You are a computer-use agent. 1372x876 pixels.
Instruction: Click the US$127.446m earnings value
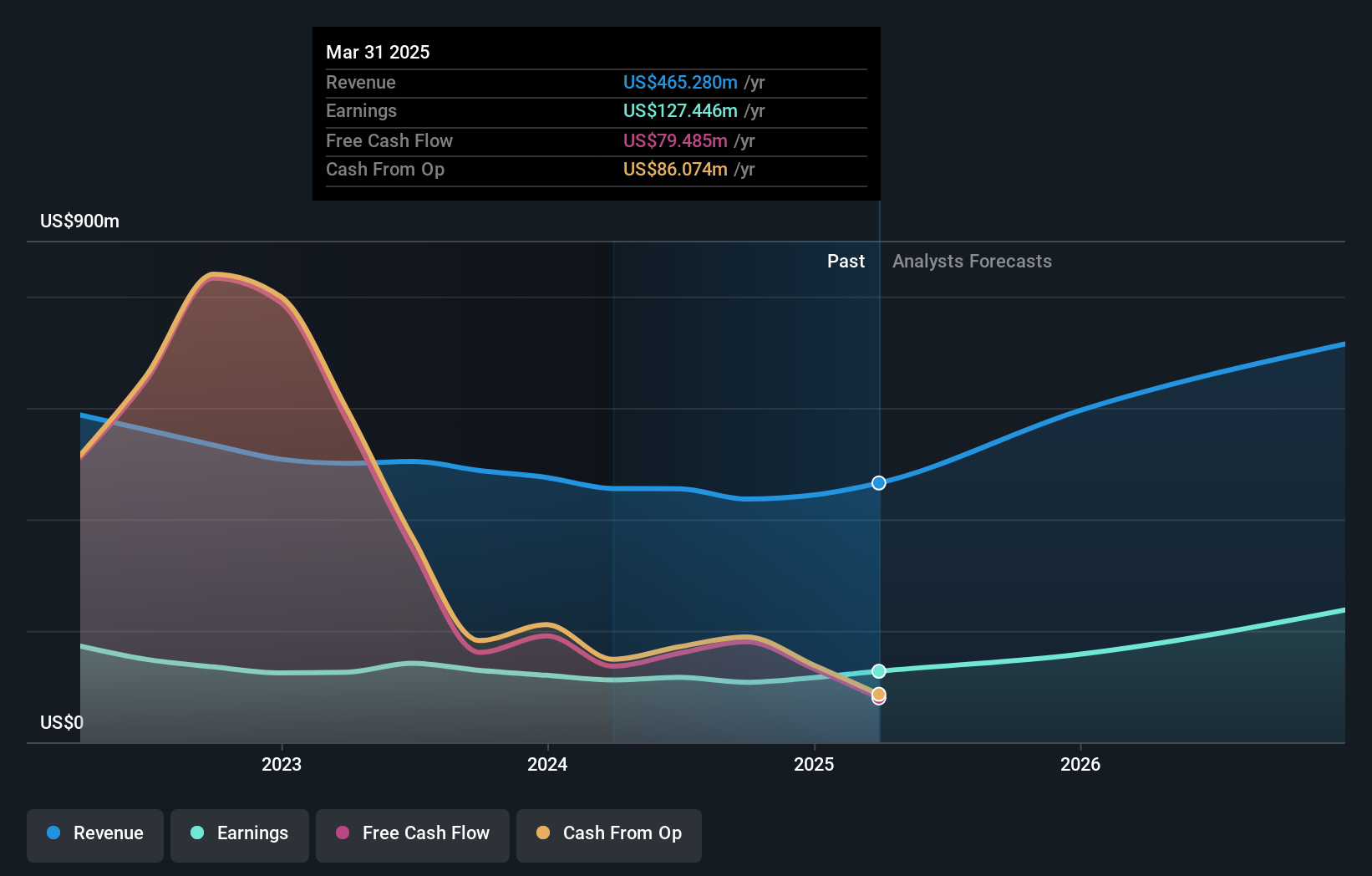[680, 110]
